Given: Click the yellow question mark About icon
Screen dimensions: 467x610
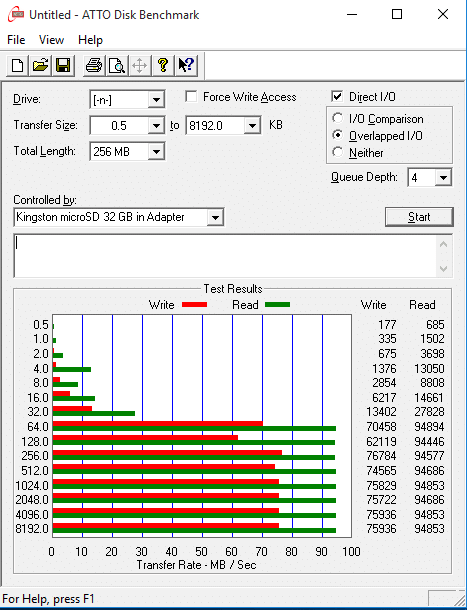Looking at the screenshot, I should [163, 65].
